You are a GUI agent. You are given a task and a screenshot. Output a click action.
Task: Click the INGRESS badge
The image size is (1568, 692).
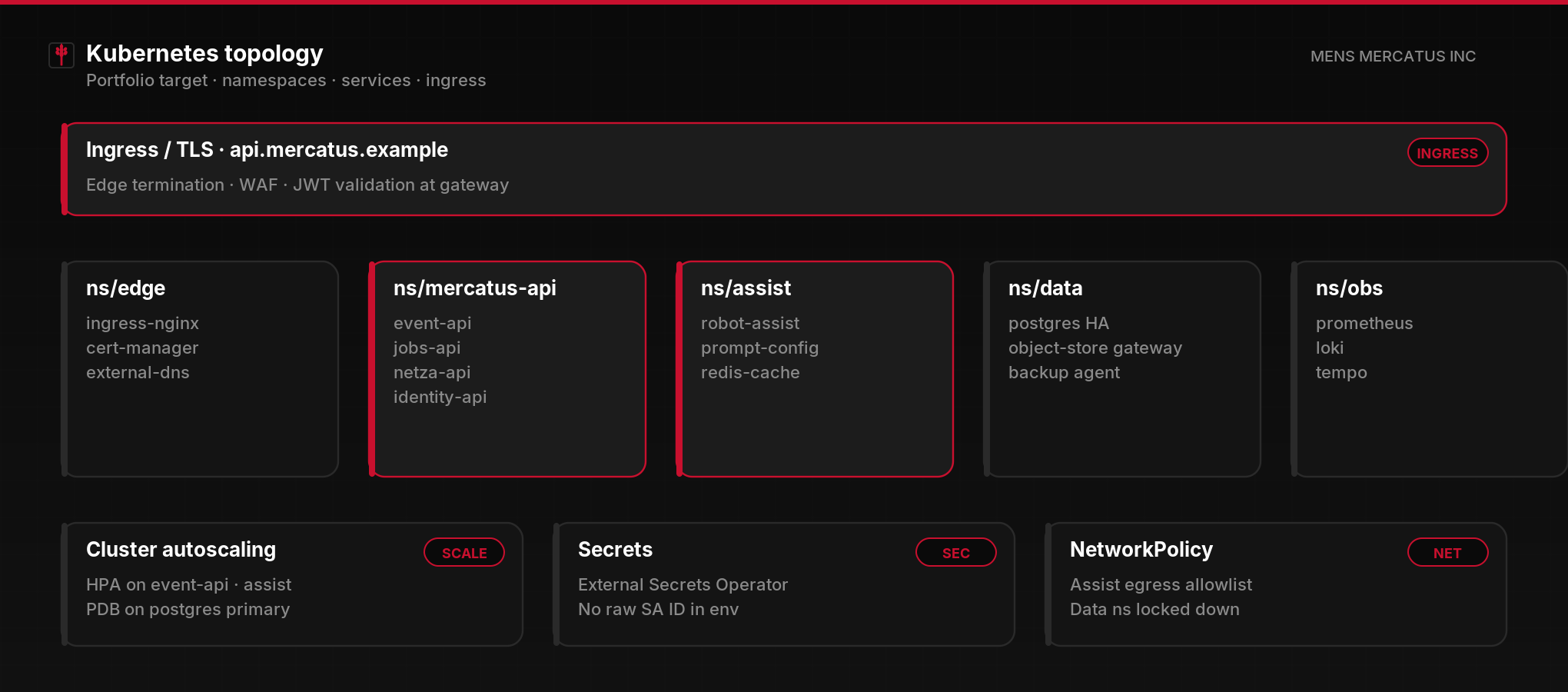1447,153
